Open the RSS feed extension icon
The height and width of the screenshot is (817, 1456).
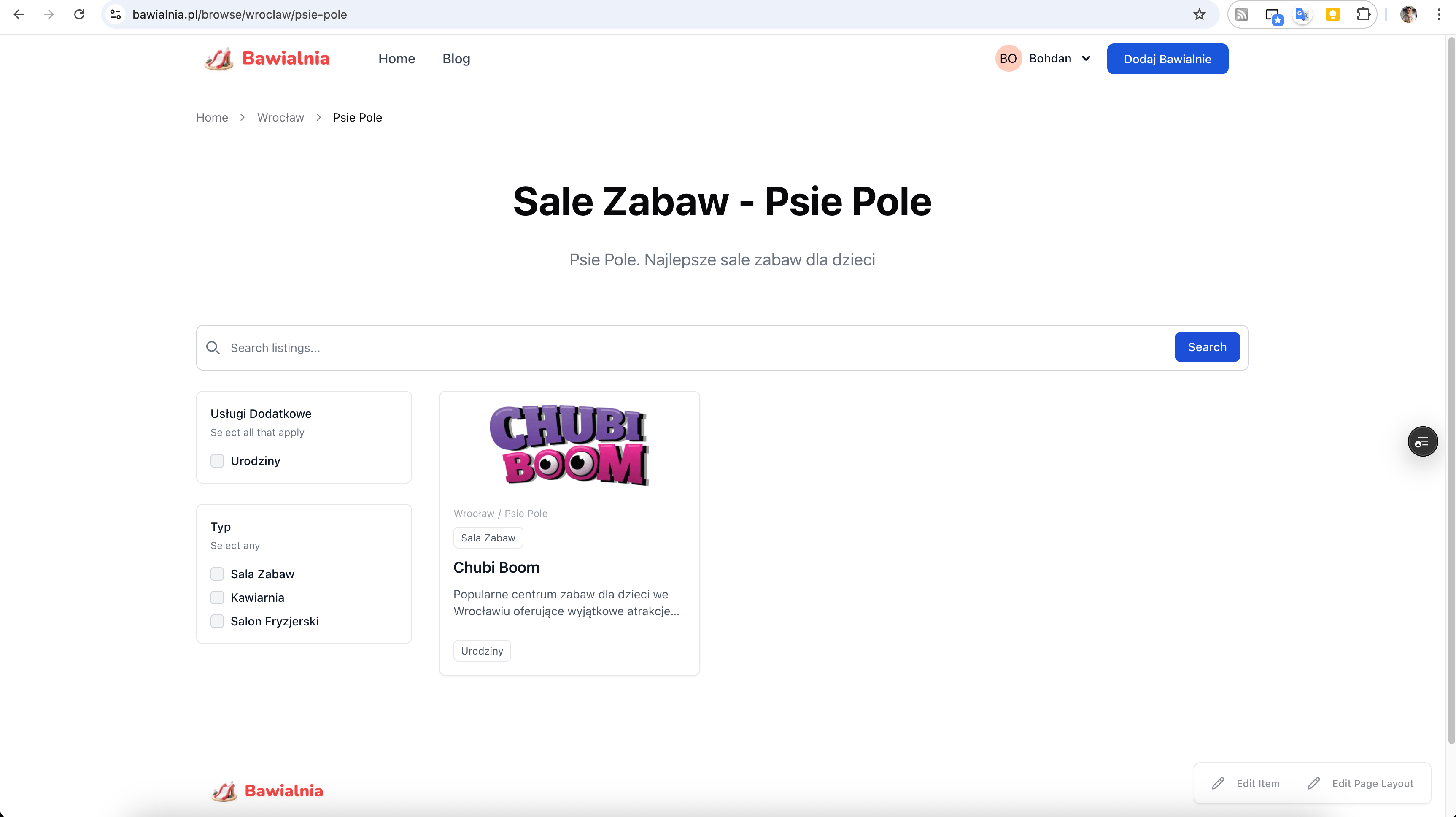point(1241,14)
